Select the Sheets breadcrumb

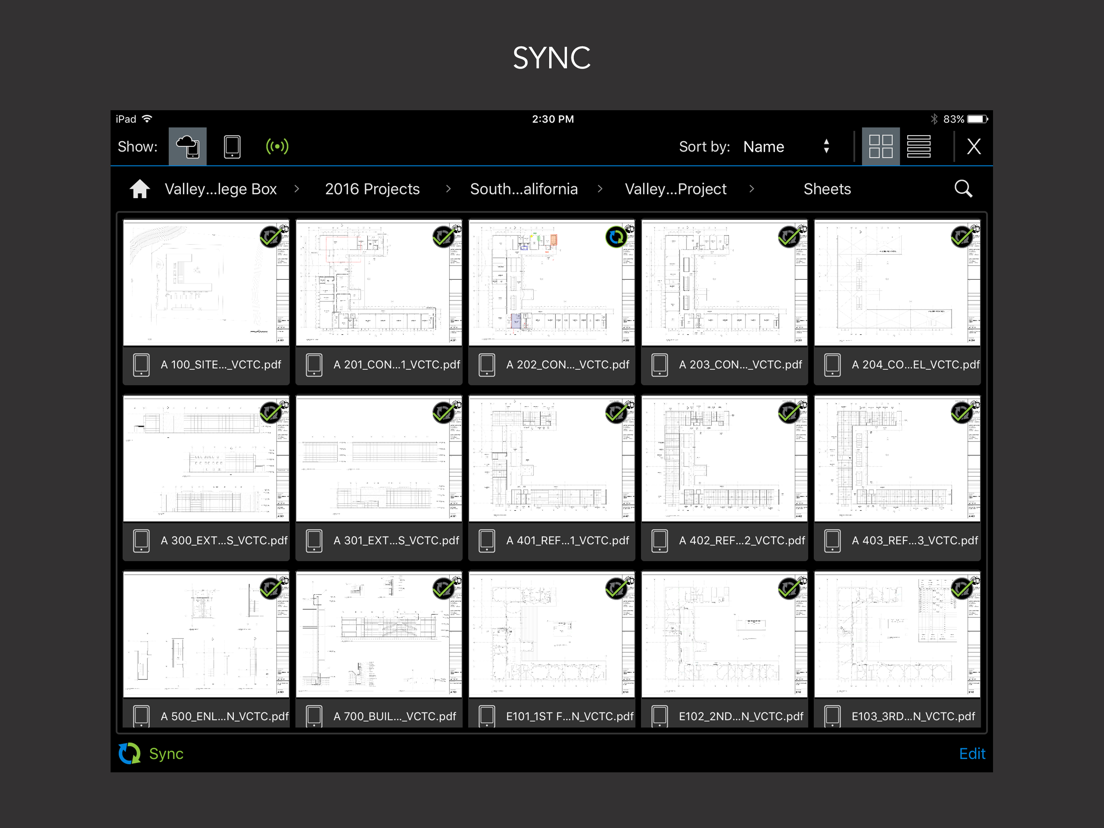pos(827,189)
